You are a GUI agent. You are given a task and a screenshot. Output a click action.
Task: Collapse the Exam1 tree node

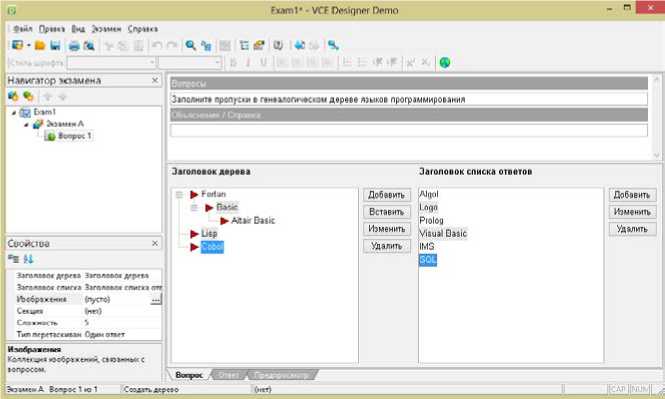click(14, 113)
